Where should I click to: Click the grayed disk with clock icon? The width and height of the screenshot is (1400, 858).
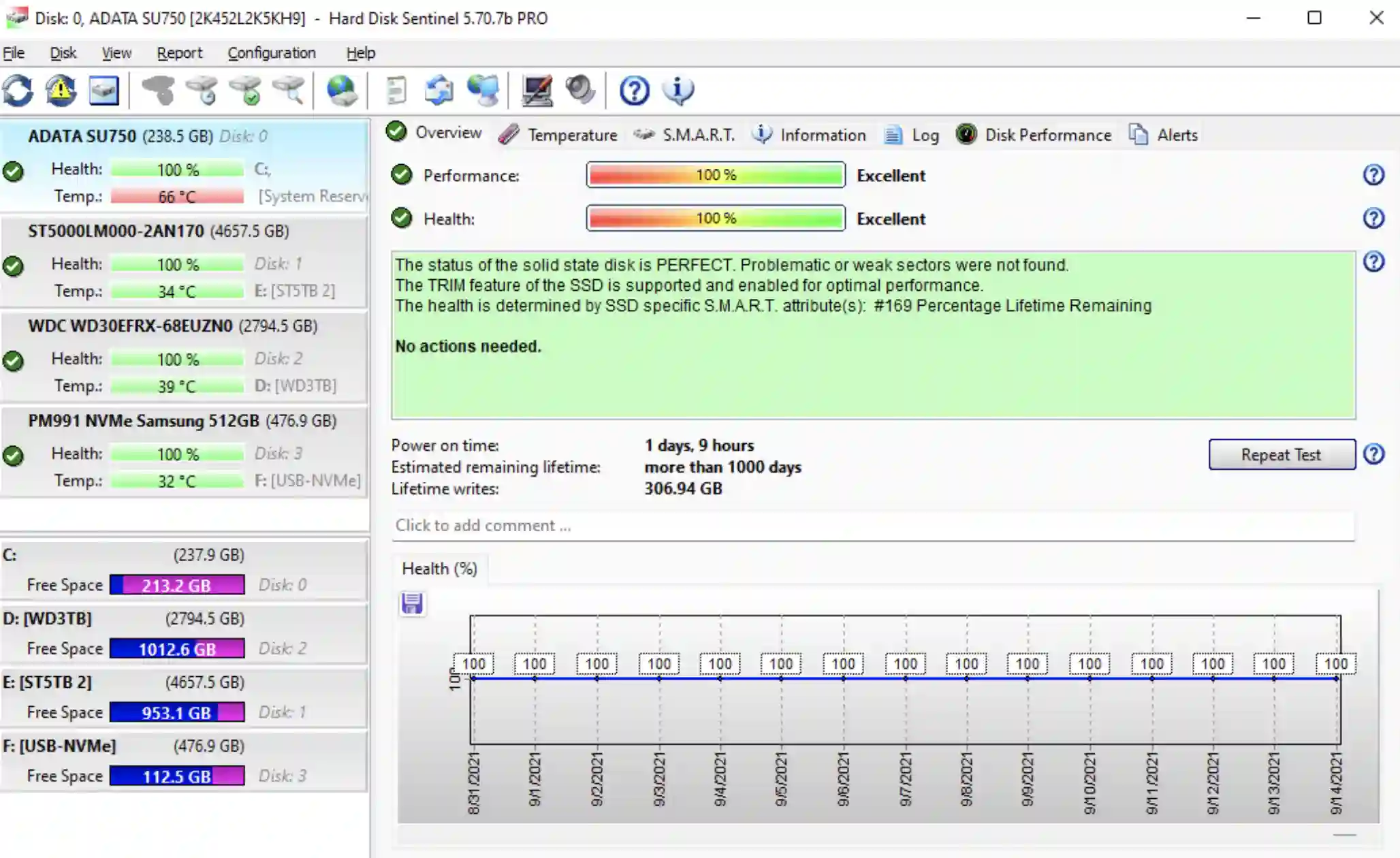point(202,91)
